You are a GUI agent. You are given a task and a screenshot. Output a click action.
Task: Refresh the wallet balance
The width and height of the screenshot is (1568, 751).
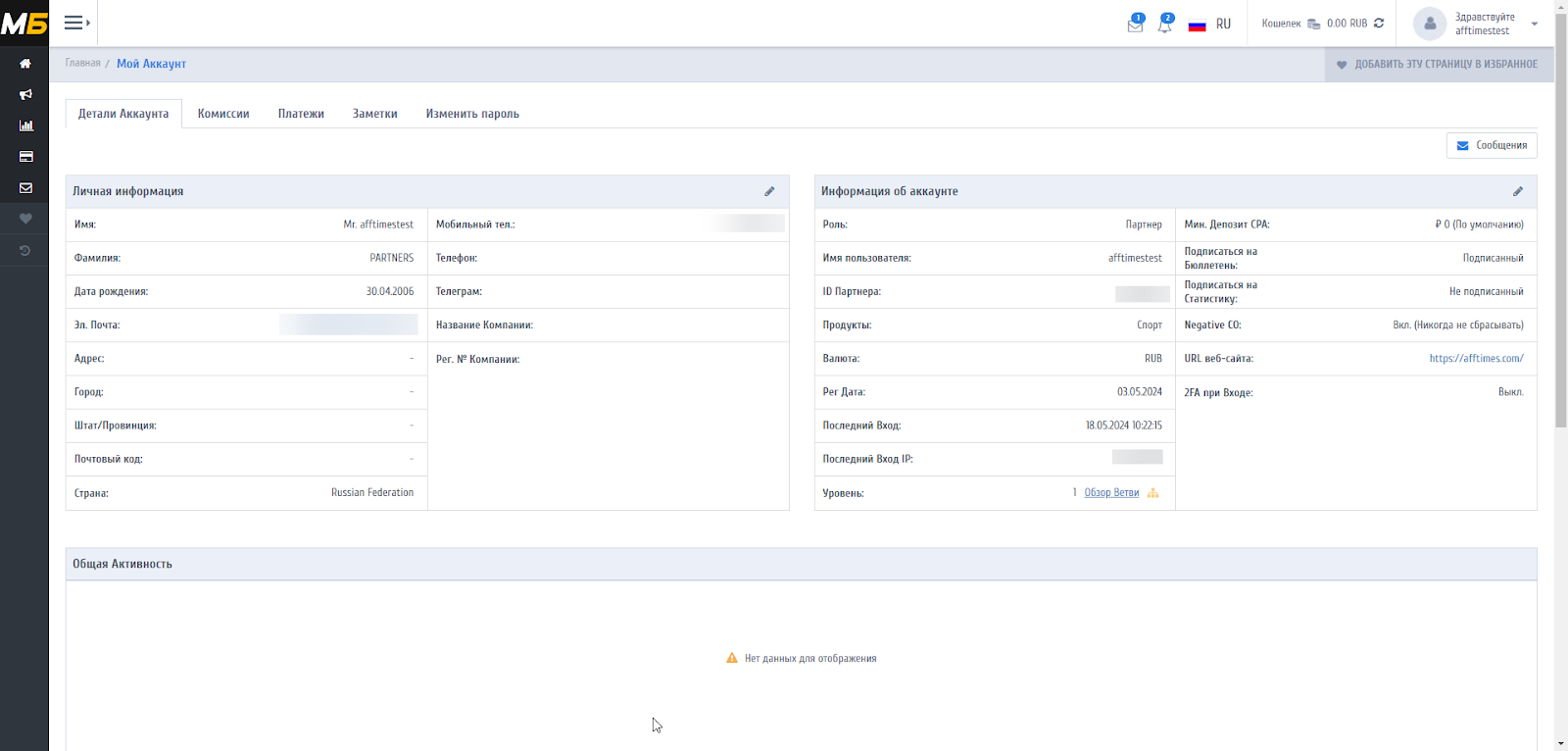pos(1379,24)
